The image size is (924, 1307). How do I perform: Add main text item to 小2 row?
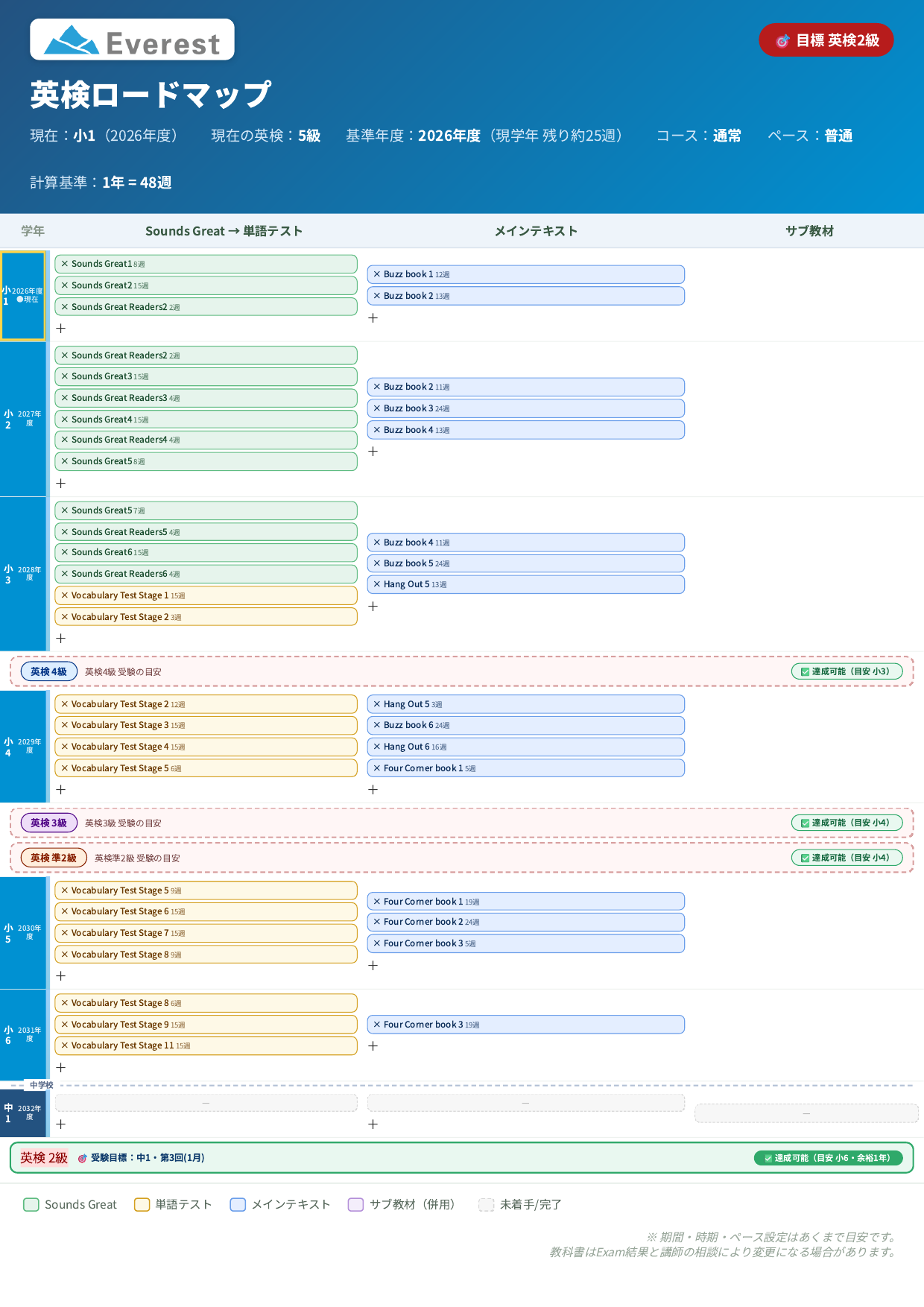(373, 451)
